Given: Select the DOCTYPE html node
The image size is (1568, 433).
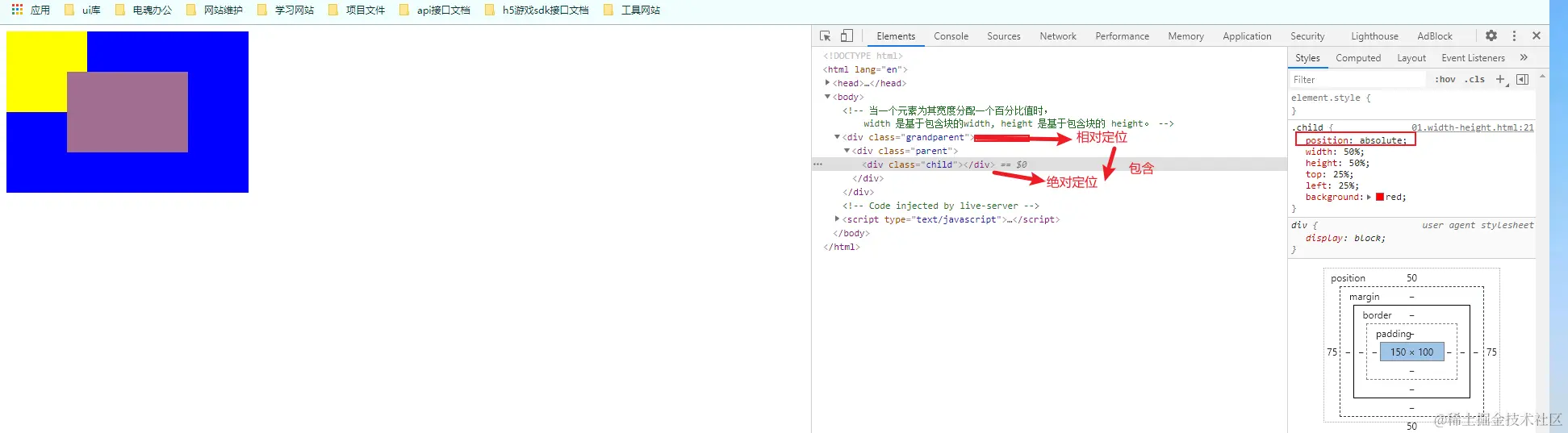Looking at the screenshot, I should 863,56.
